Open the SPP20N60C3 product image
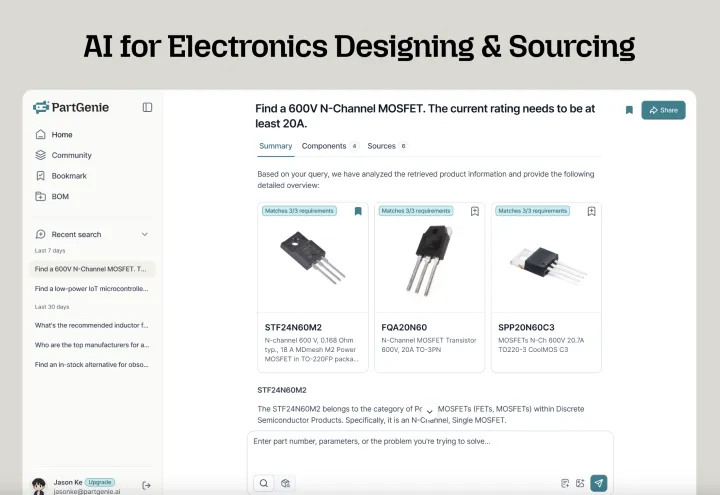Viewport: 720px width, 495px height. coord(547,265)
